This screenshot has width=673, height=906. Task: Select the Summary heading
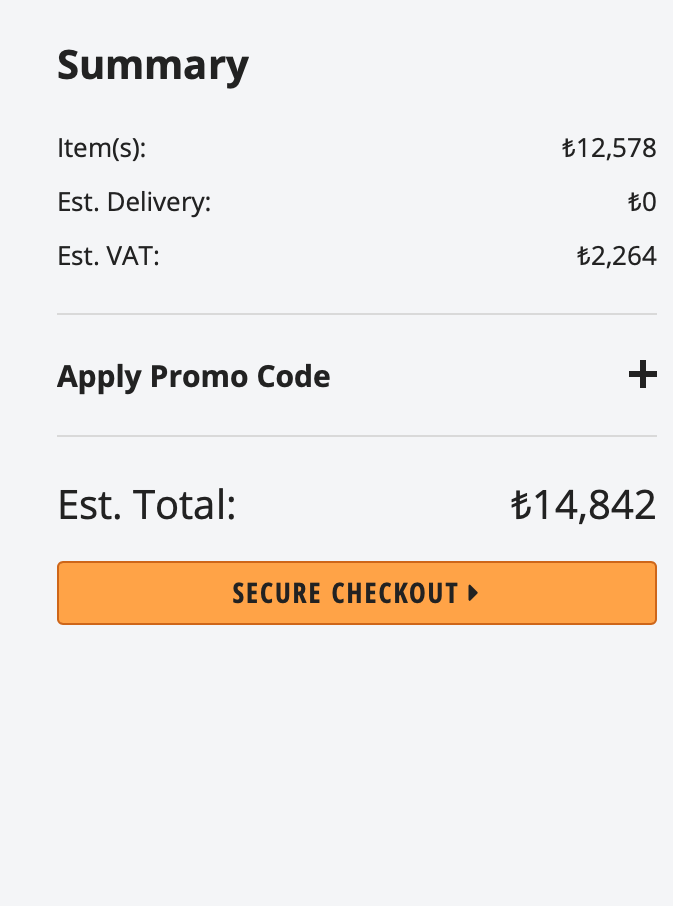pos(152,66)
